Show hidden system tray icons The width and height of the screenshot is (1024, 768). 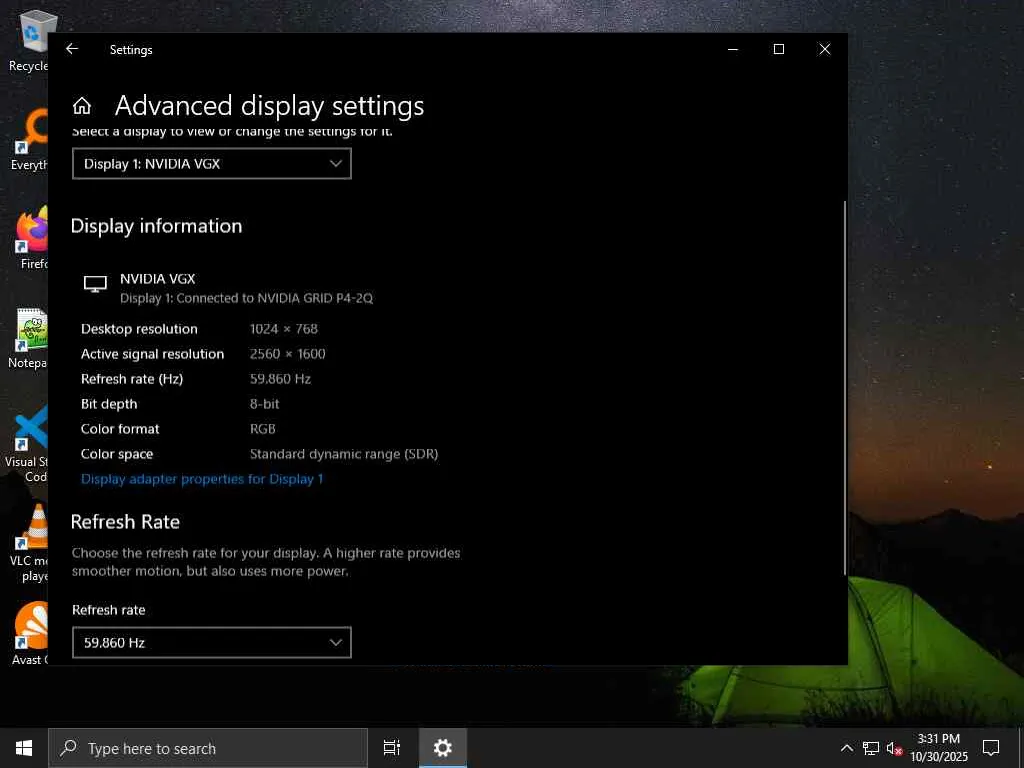[x=846, y=748]
